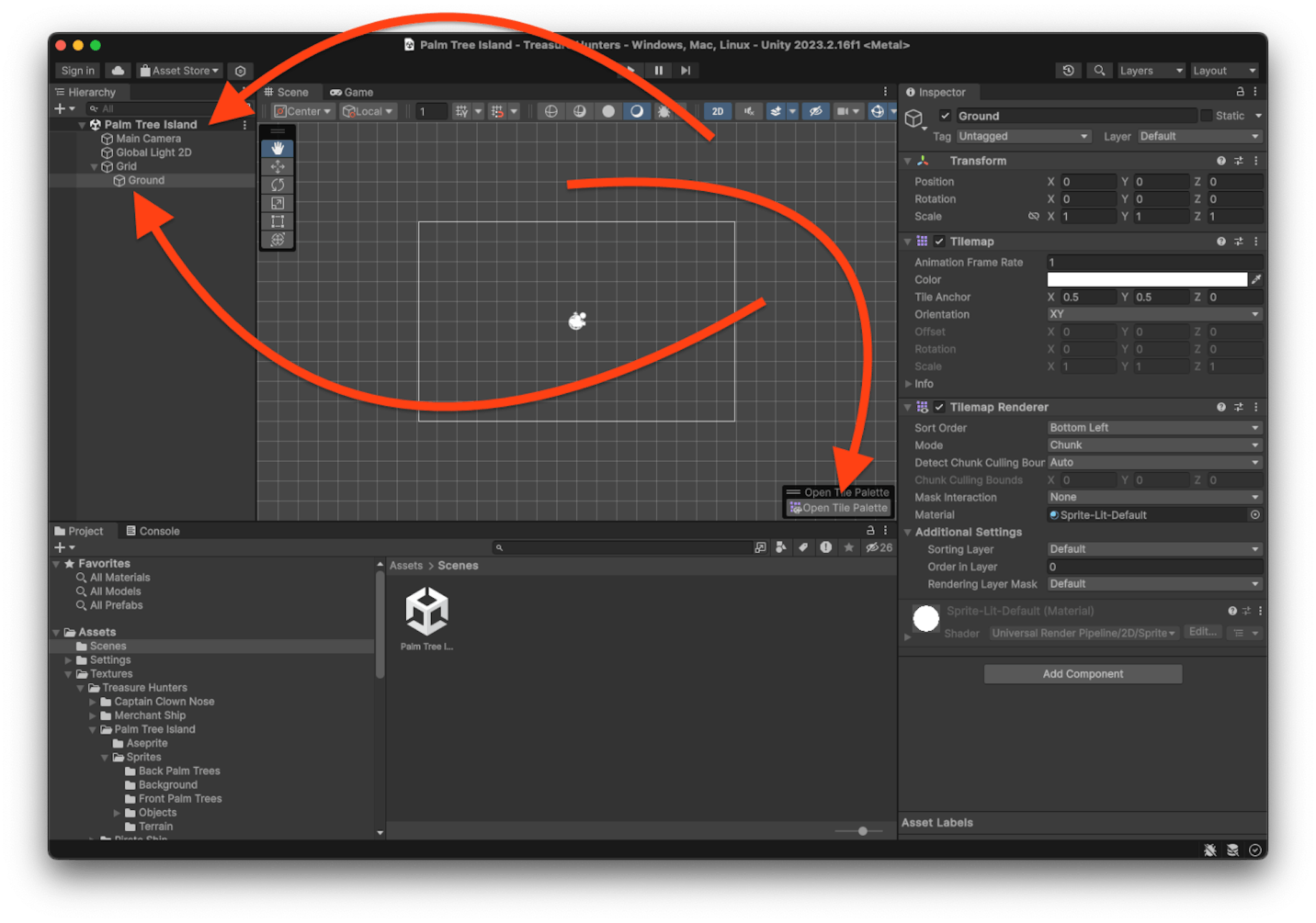This screenshot has width=1316, height=923.
Task: Toggle the 2D view mode in Scene toolbar
Action: [x=717, y=111]
